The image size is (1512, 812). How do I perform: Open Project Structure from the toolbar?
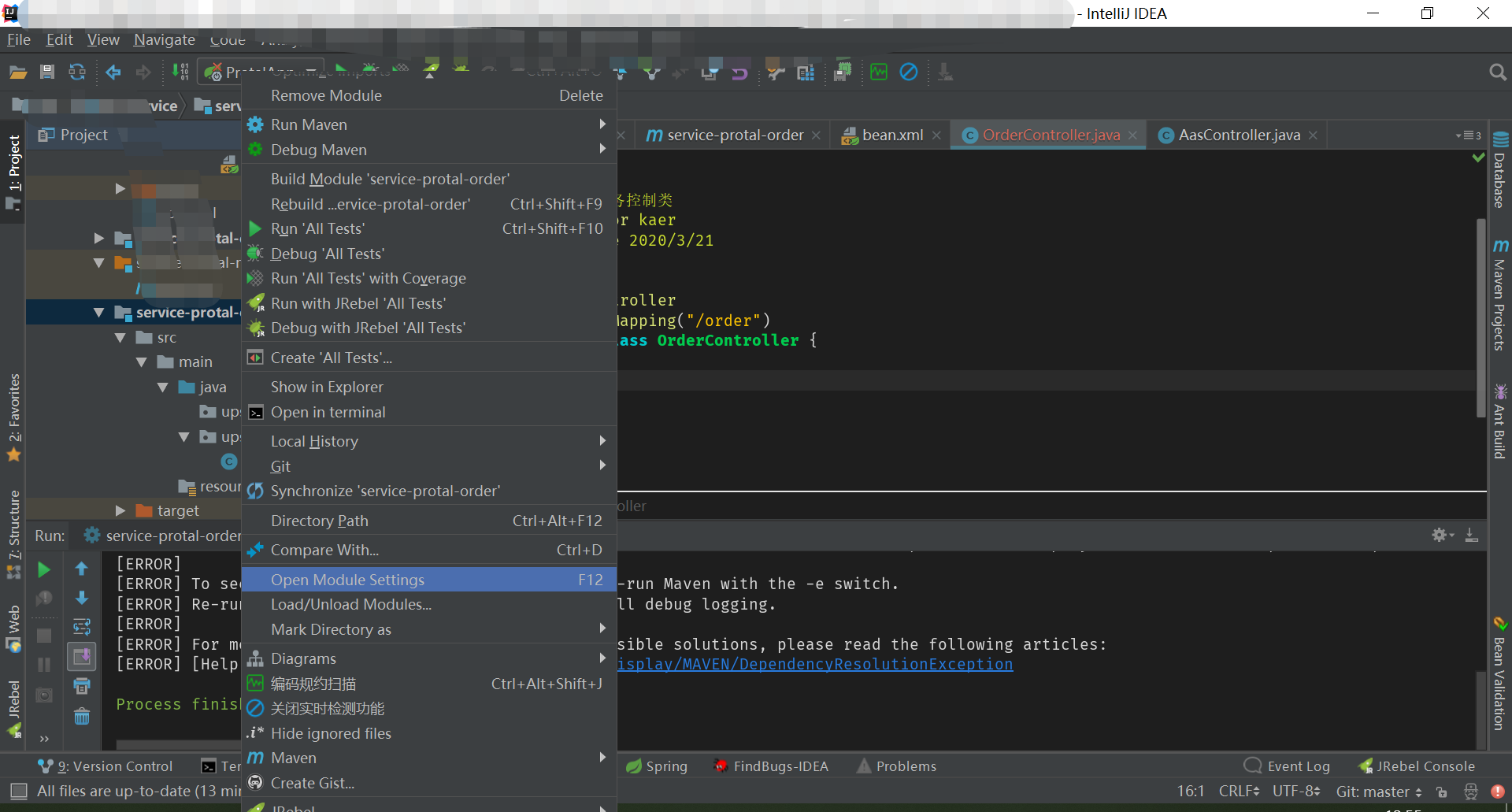[806, 73]
